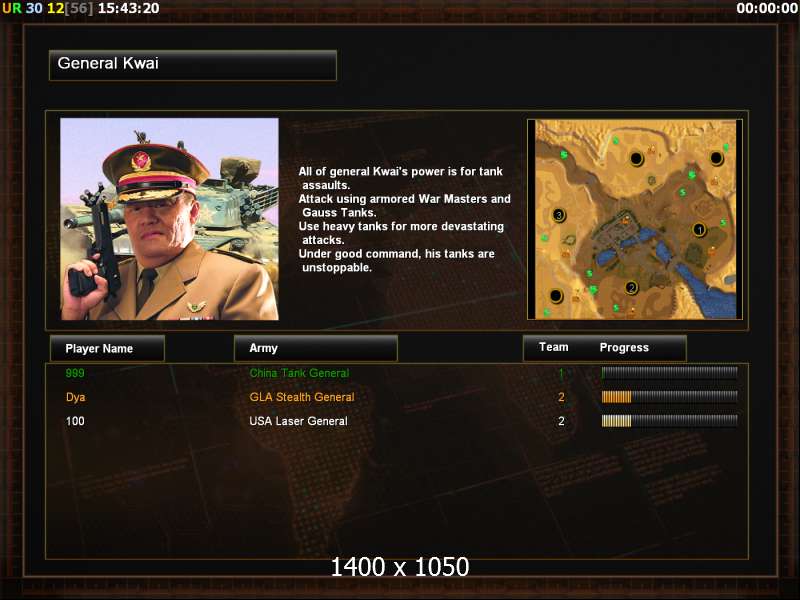Select player 999 in the player list
Screen dimensions: 800x600
pyautogui.click(x=75, y=373)
